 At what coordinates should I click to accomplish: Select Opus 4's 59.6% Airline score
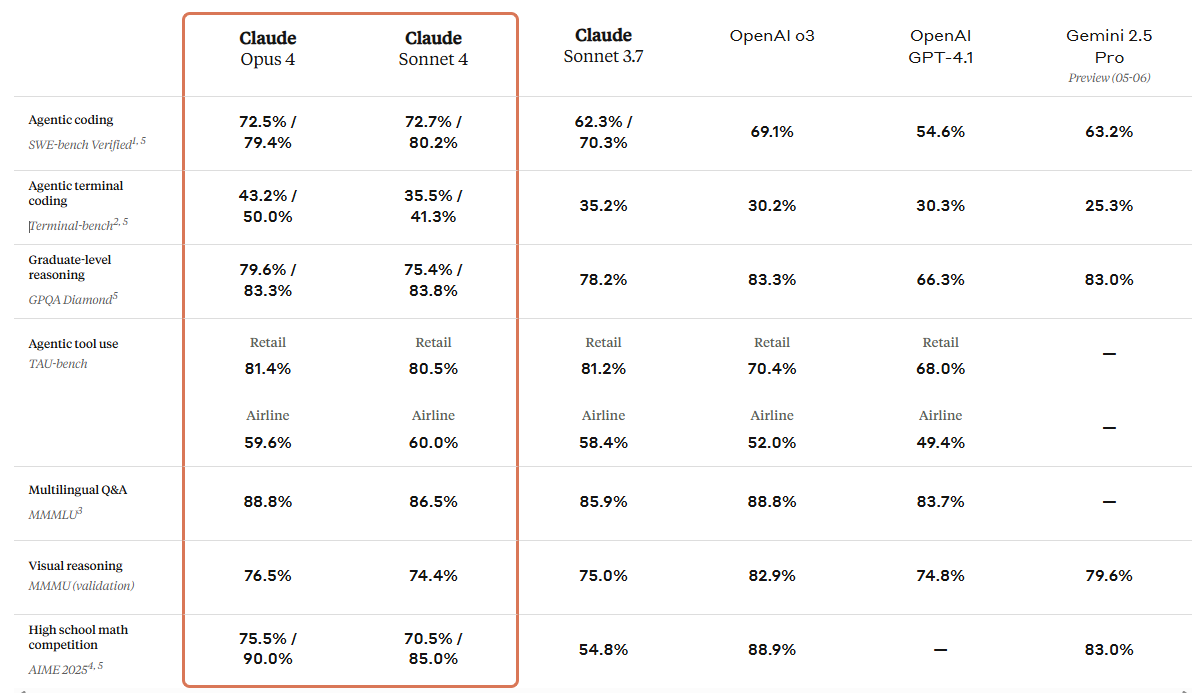[x=268, y=442]
